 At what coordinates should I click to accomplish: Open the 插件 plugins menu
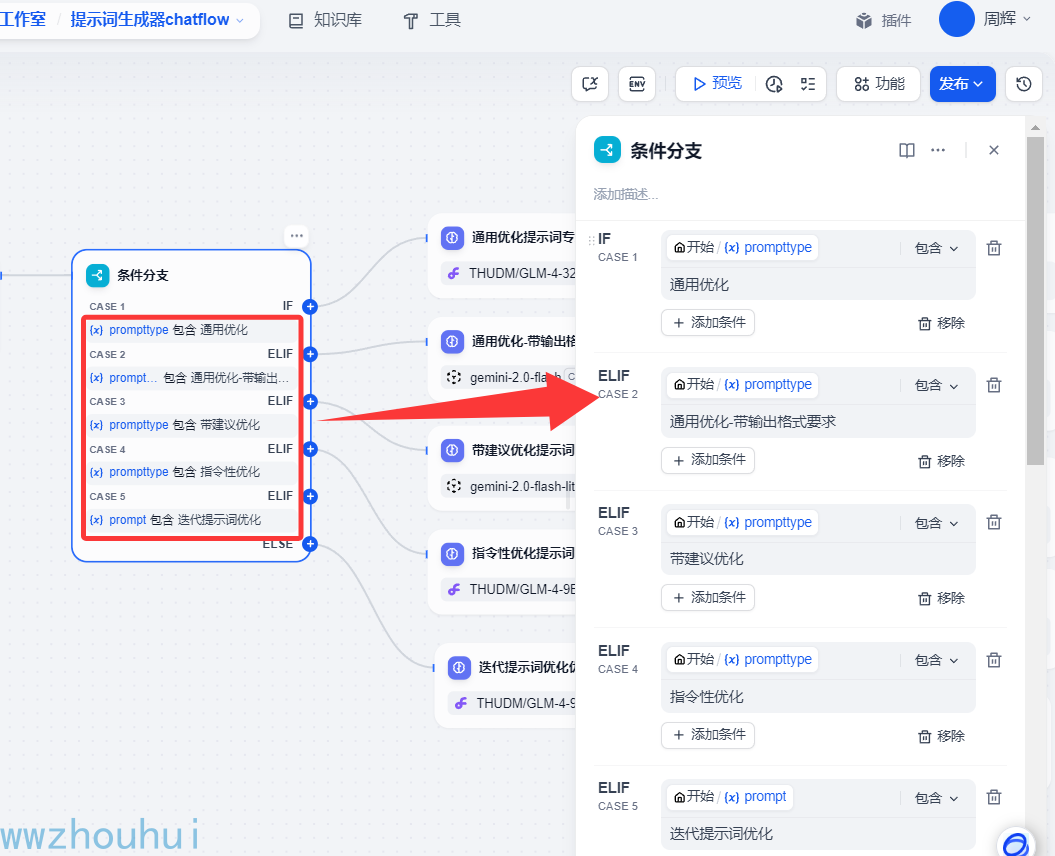click(x=883, y=20)
